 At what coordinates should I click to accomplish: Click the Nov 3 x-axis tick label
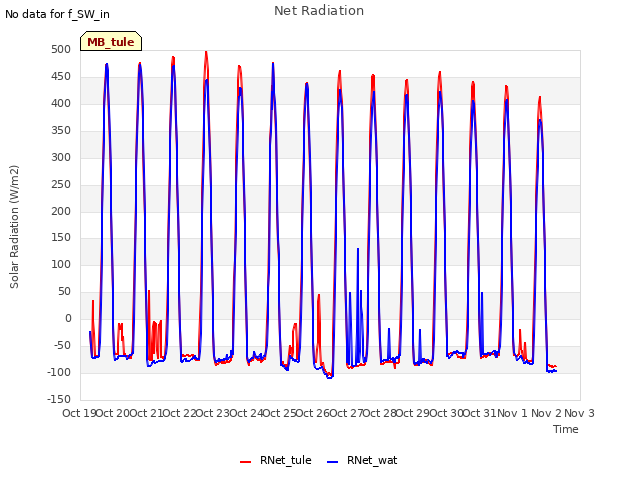coord(579,413)
